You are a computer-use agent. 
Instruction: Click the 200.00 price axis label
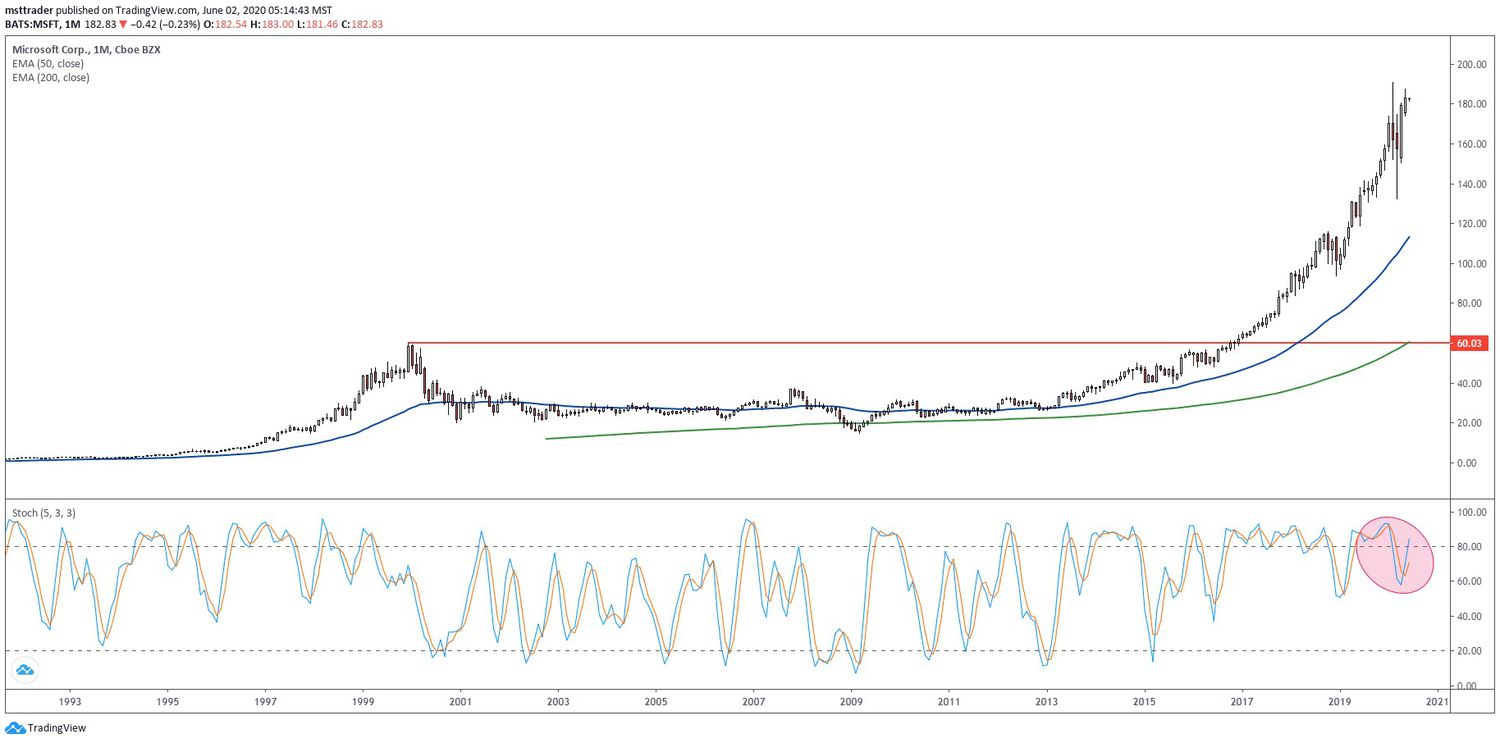pyautogui.click(x=1471, y=64)
